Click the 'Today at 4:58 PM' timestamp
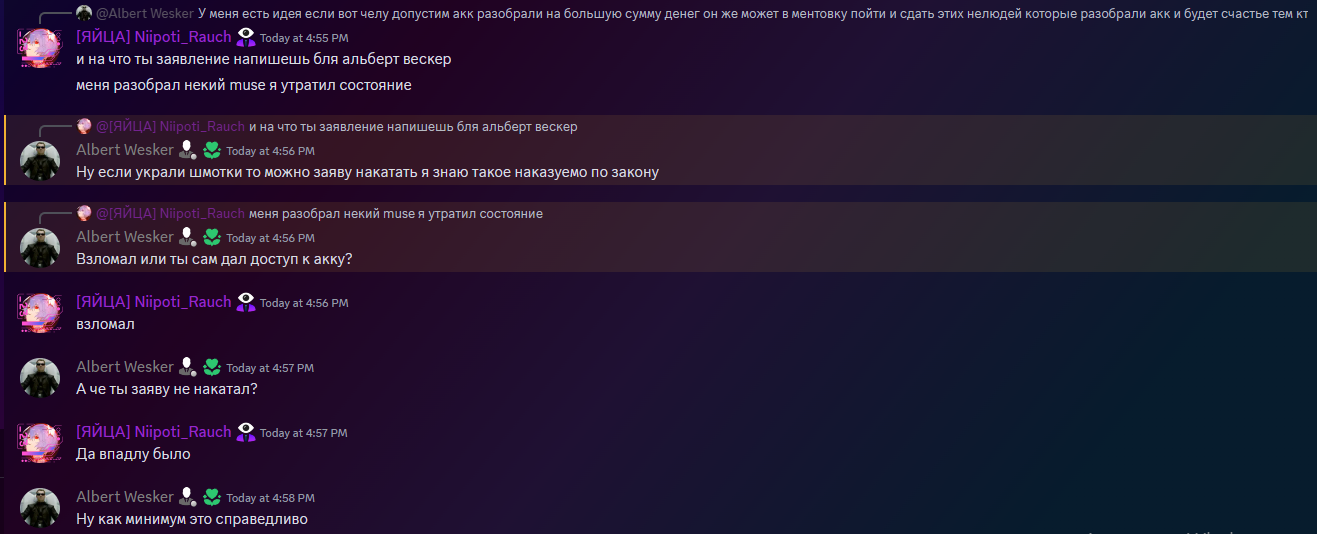The height and width of the screenshot is (534, 1317). [270, 498]
